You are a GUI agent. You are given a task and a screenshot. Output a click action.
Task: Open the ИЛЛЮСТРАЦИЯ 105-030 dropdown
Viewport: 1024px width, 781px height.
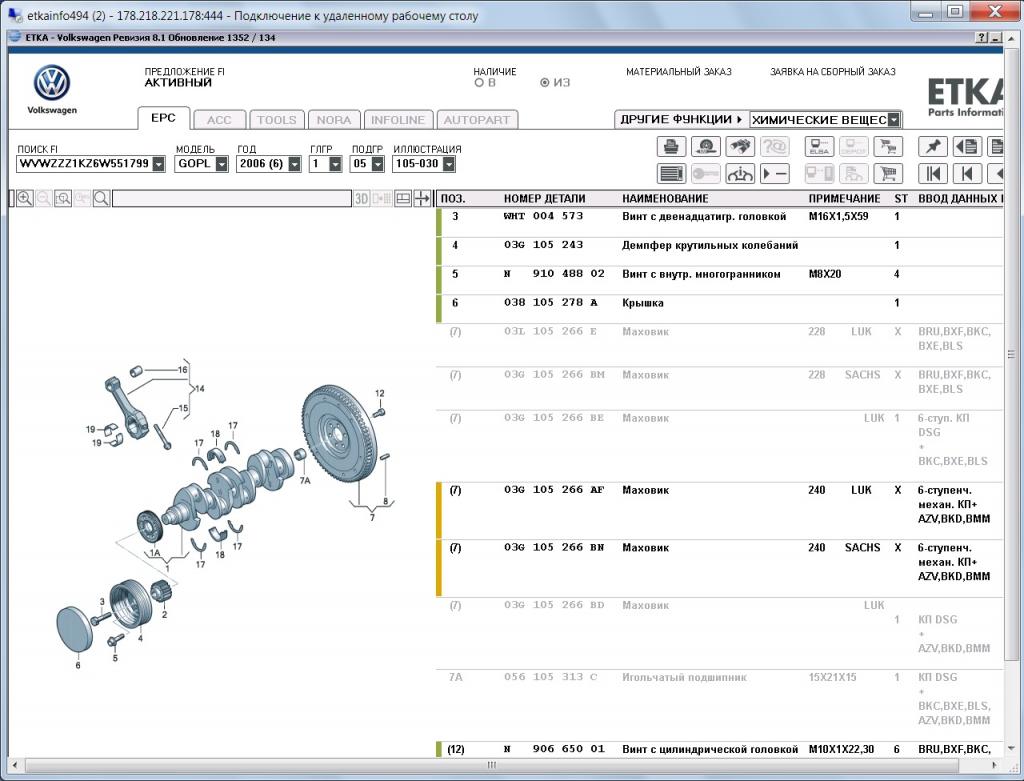tap(449, 164)
